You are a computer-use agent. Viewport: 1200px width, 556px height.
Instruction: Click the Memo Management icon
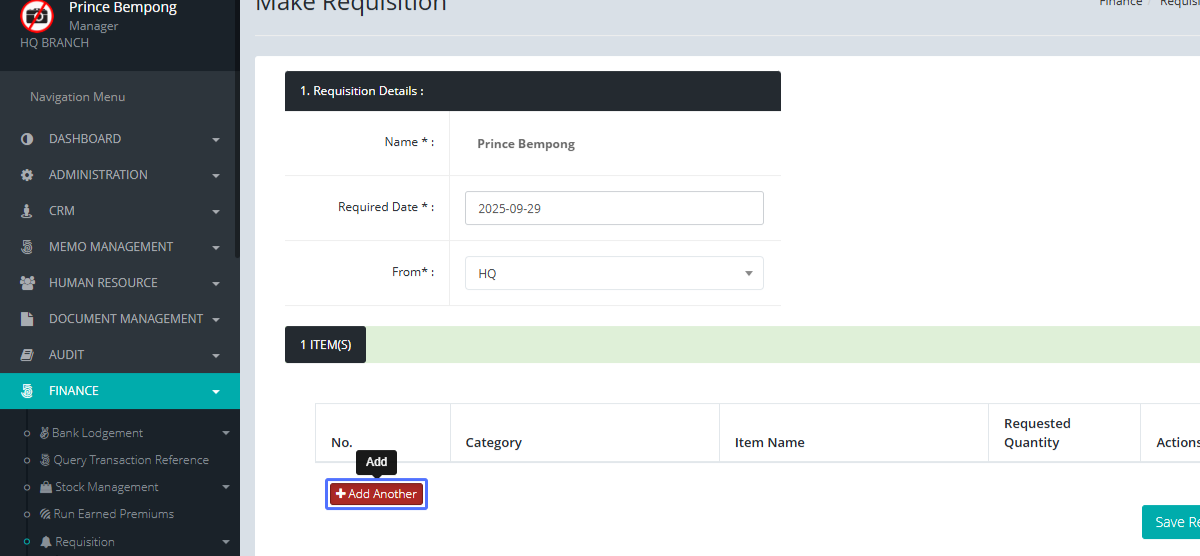click(27, 247)
